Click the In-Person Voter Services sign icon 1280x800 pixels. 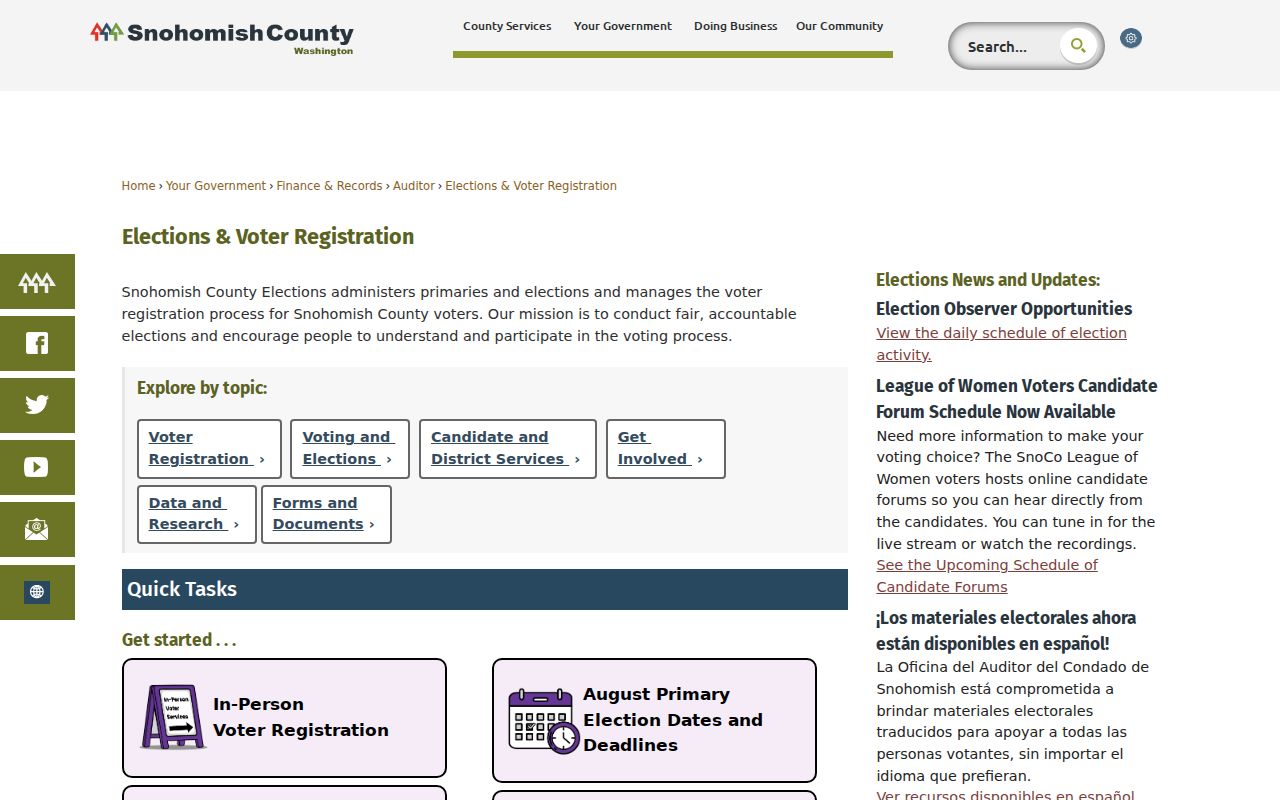click(174, 717)
